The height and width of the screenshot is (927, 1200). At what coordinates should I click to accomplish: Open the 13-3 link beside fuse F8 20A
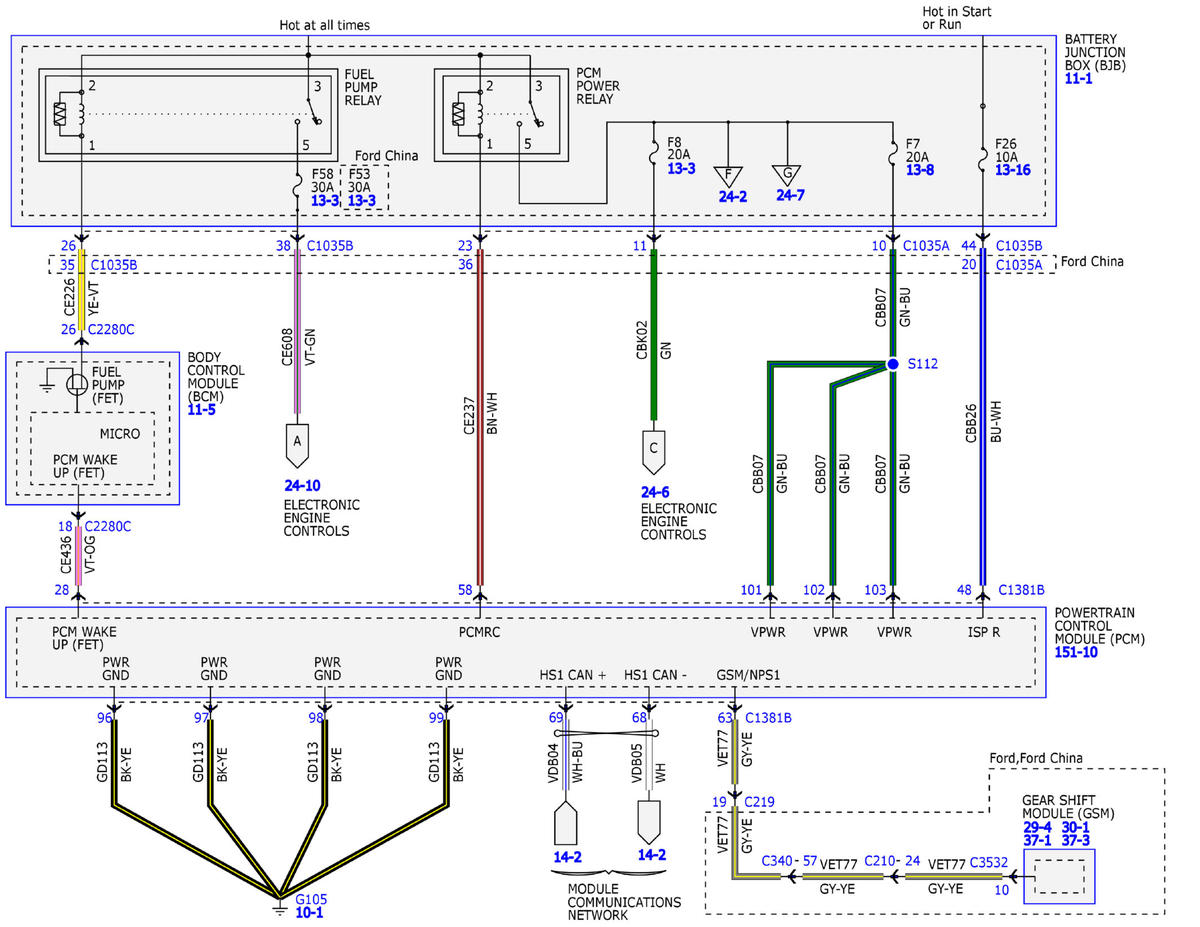coord(681,170)
